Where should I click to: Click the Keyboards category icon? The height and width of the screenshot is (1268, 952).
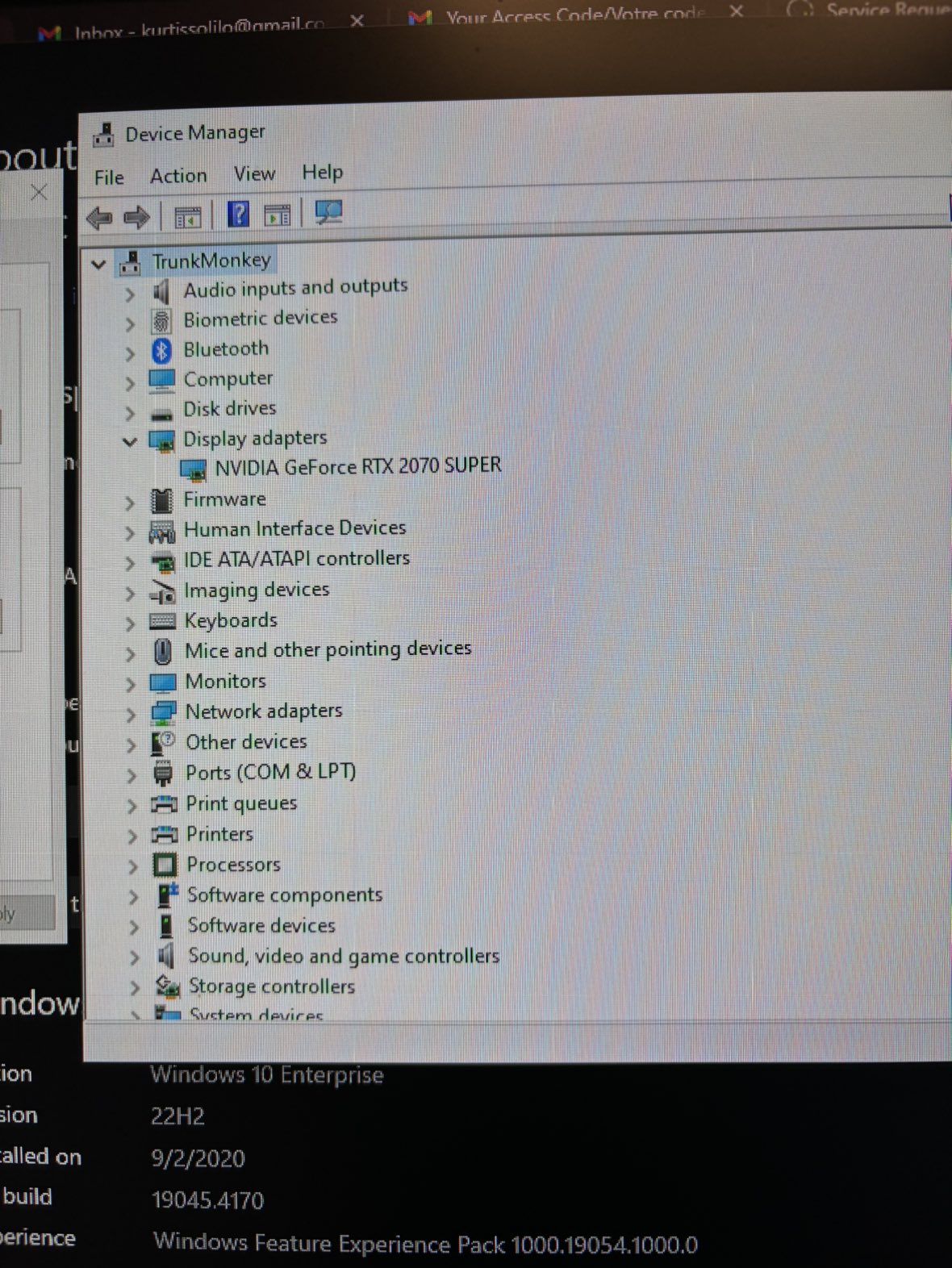pyautogui.click(x=163, y=621)
